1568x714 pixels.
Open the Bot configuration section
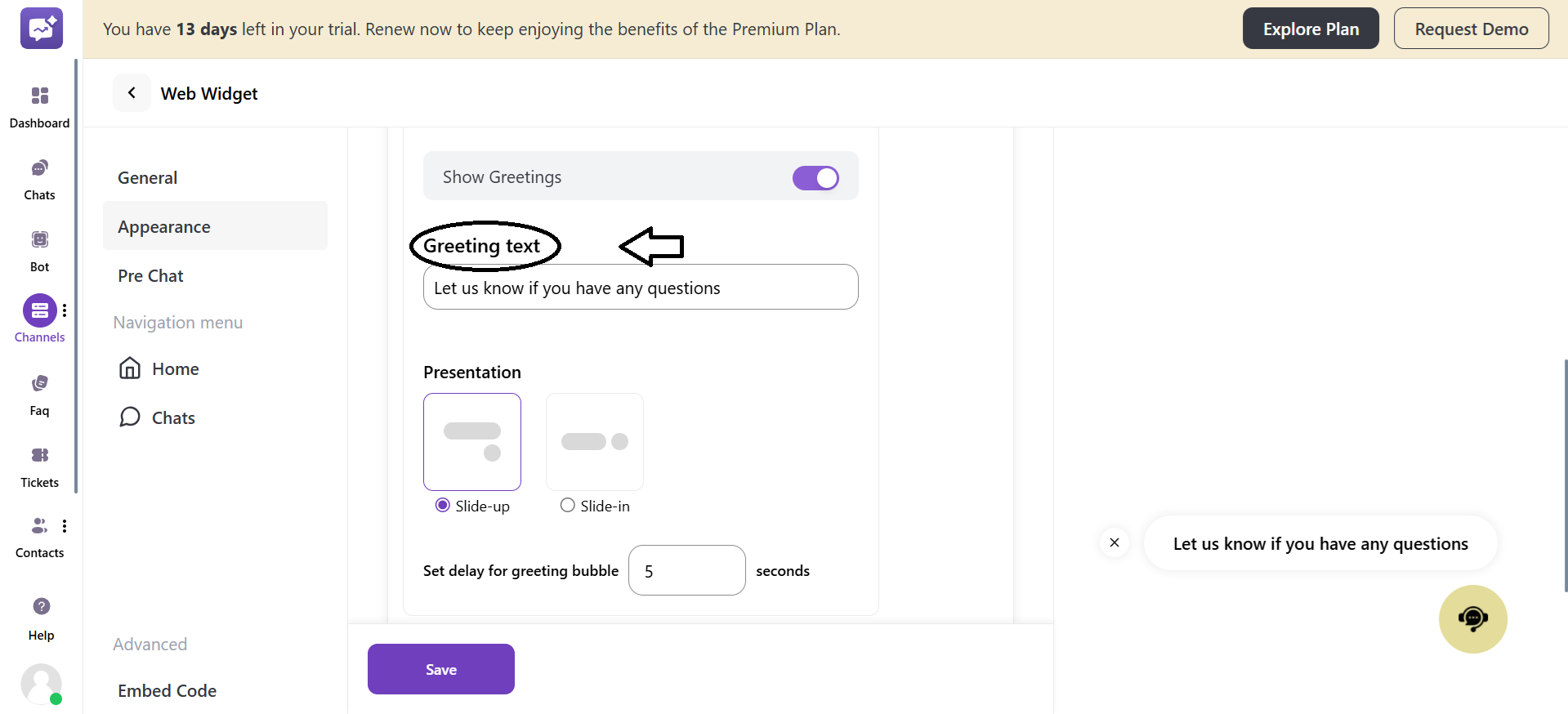pos(39,248)
